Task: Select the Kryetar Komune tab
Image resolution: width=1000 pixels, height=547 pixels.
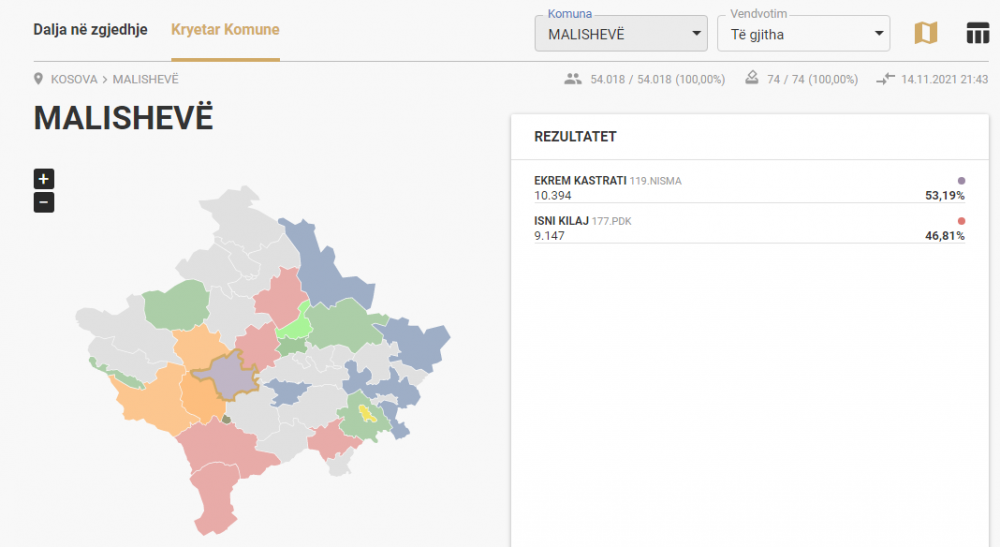Action: [x=225, y=30]
